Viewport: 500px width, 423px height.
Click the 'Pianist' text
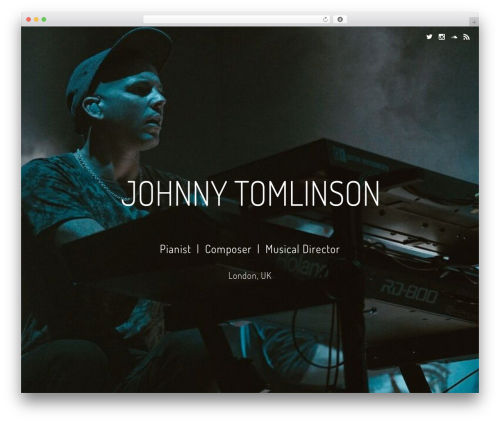(x=175, y=249)
